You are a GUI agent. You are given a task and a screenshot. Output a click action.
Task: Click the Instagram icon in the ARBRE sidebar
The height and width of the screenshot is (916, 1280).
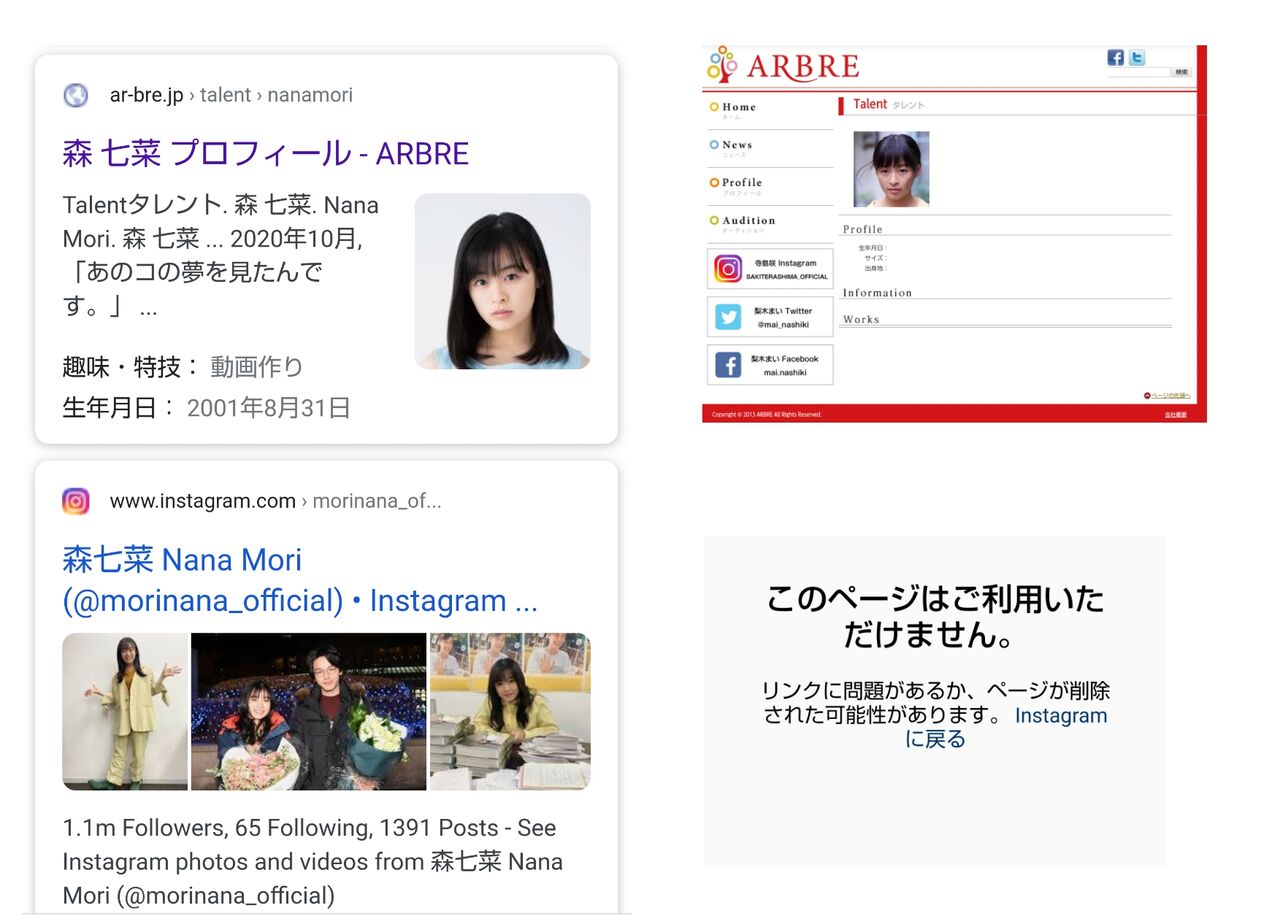728,269
